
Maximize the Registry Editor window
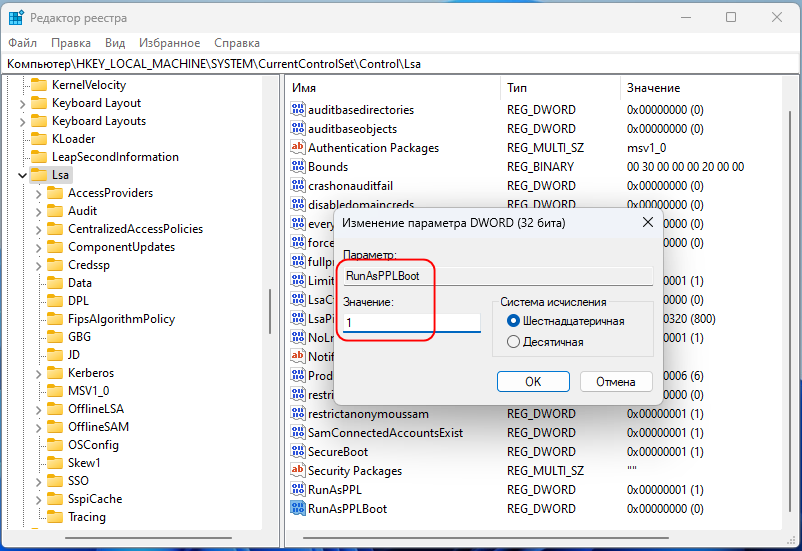coord(731,17)
